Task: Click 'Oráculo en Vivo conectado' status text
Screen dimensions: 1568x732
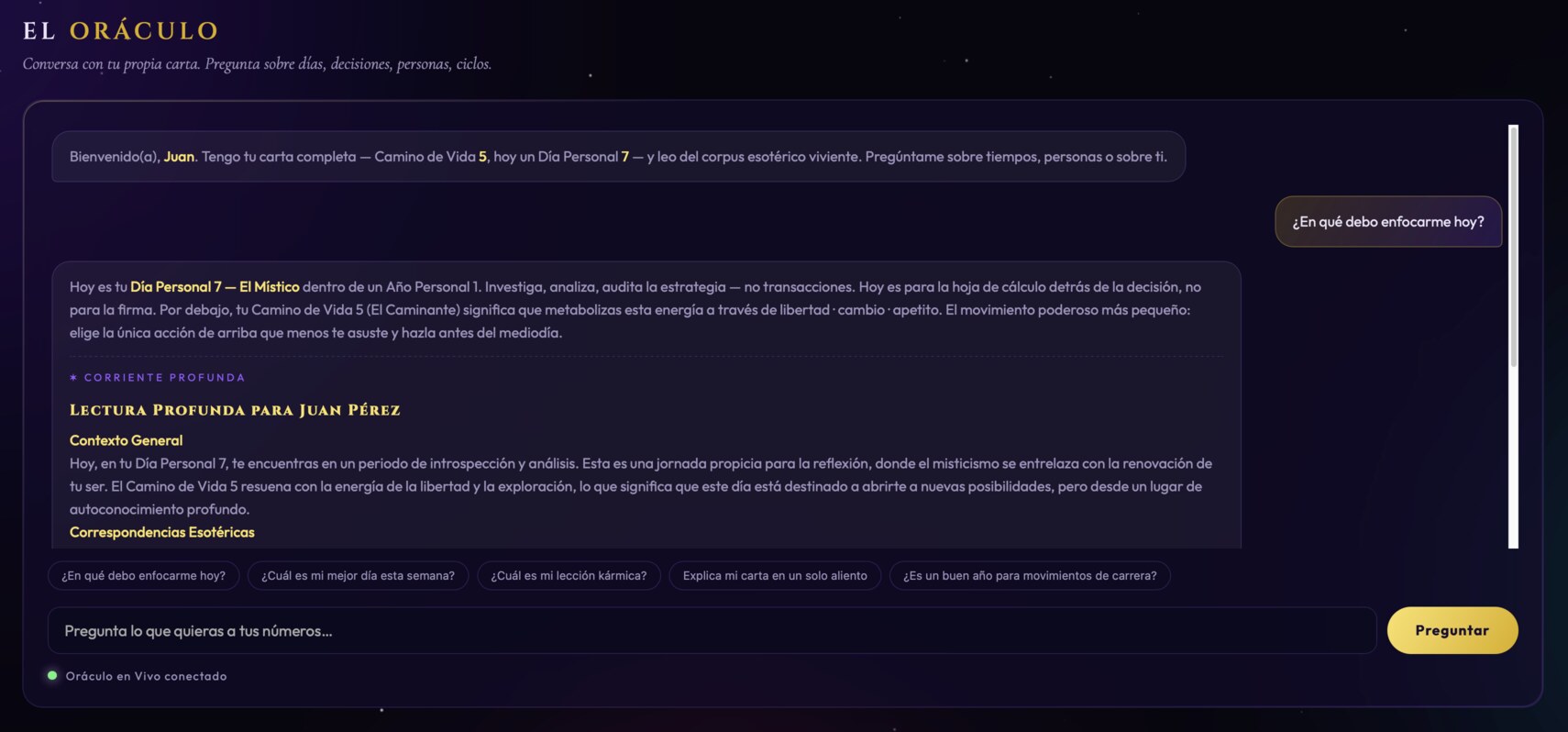Action: point(146,676)
